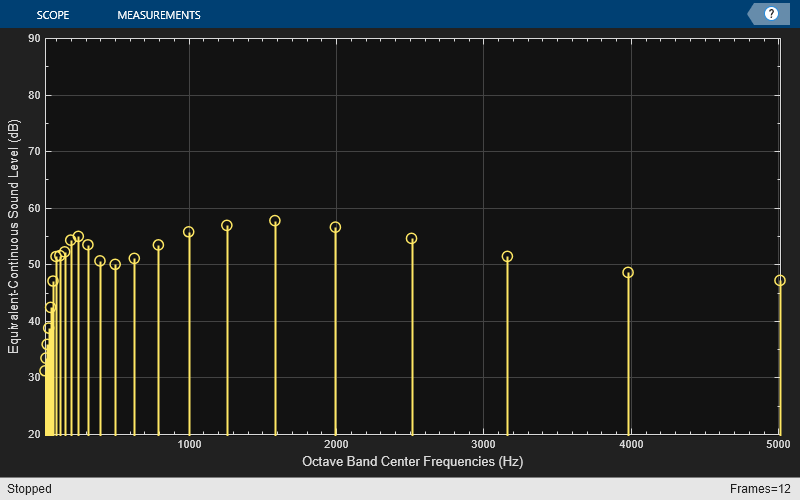Click the 1000 Hz x-axis tick label

click(189, 445)
